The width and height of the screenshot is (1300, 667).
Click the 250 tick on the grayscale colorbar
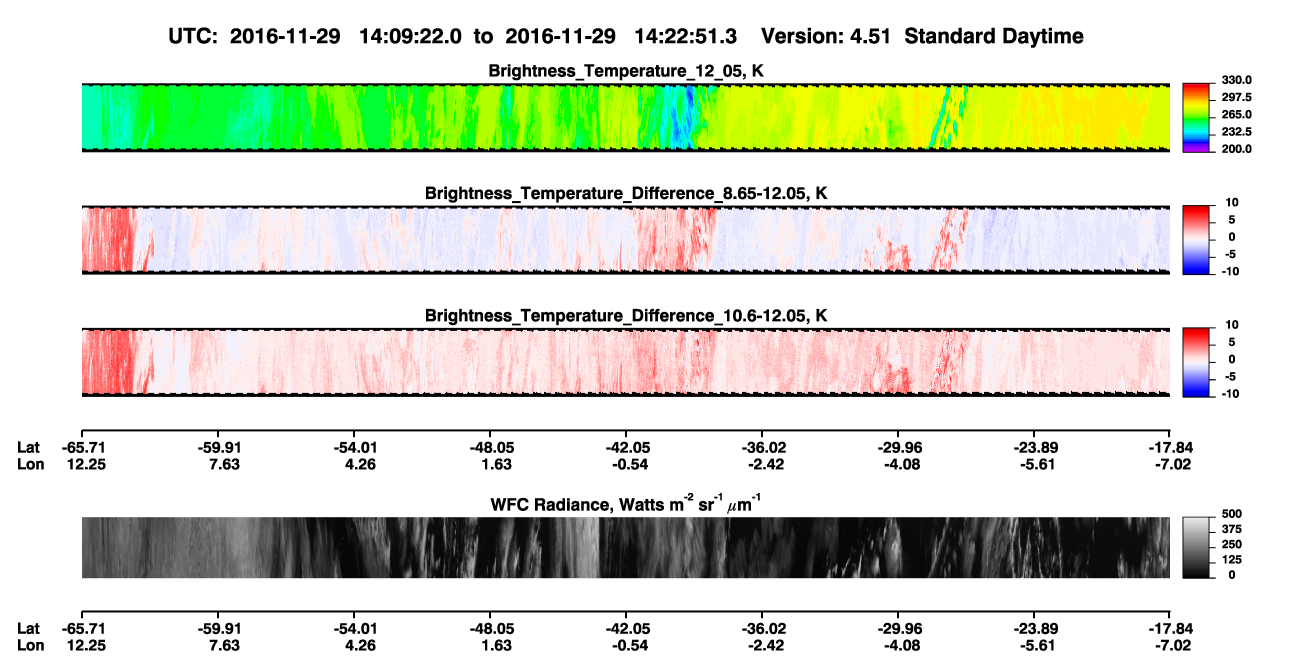click(1230, 544)
